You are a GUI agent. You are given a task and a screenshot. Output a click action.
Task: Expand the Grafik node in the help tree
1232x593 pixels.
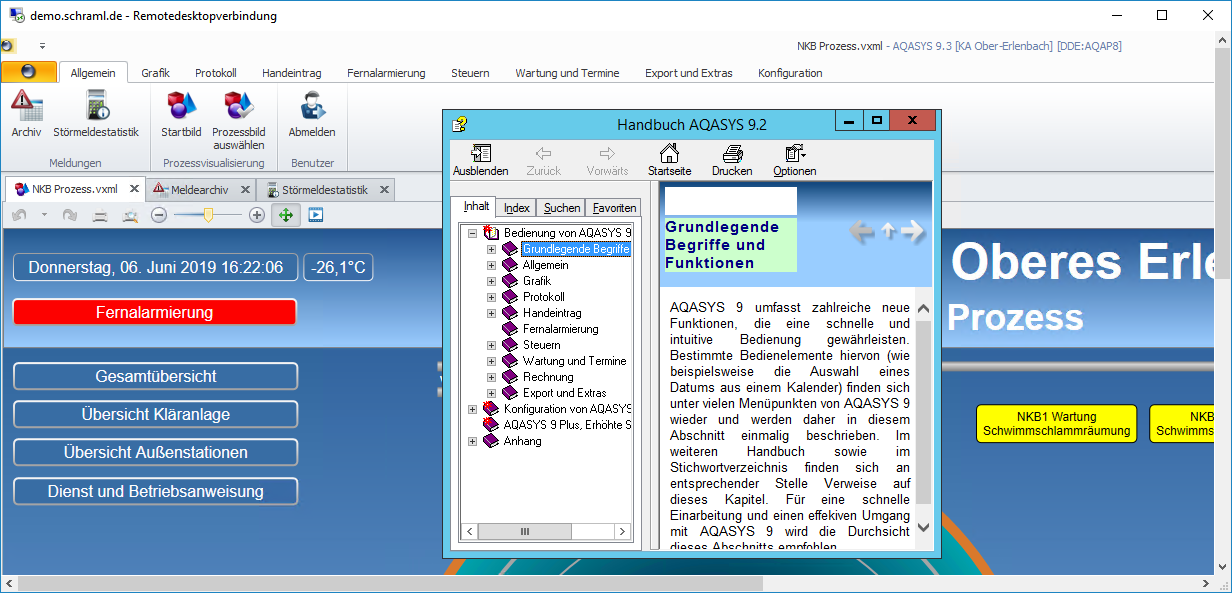[x=491, y=281]
